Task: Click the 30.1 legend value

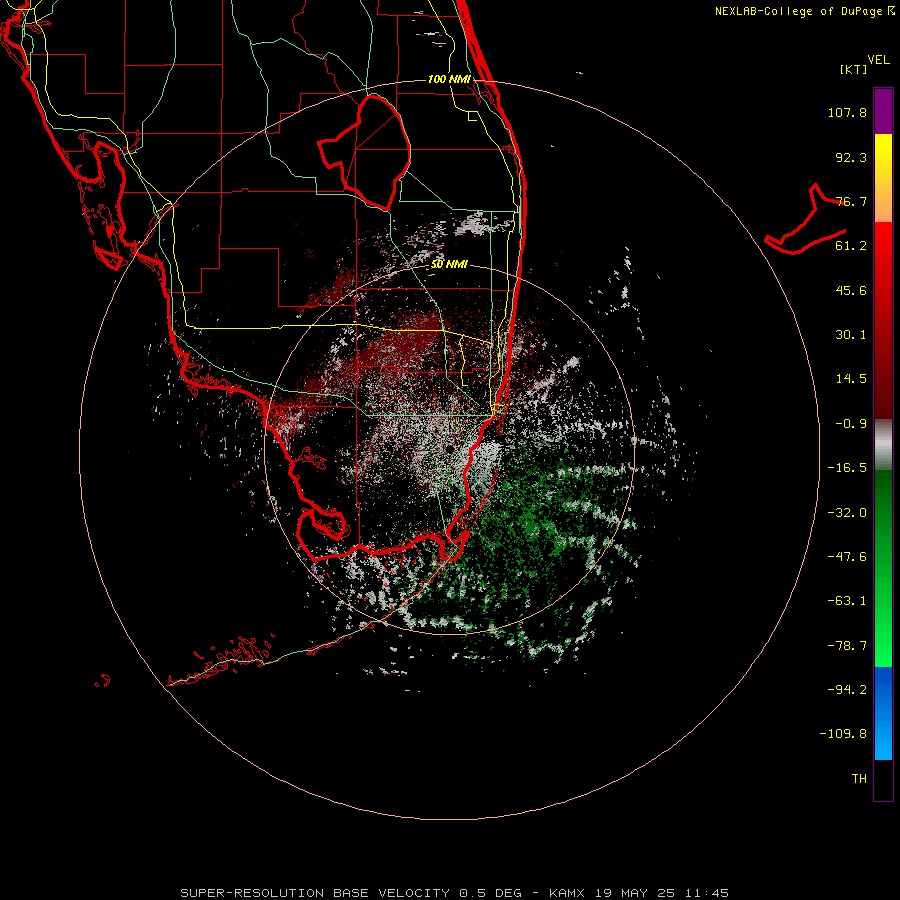Action: point(851,335)
